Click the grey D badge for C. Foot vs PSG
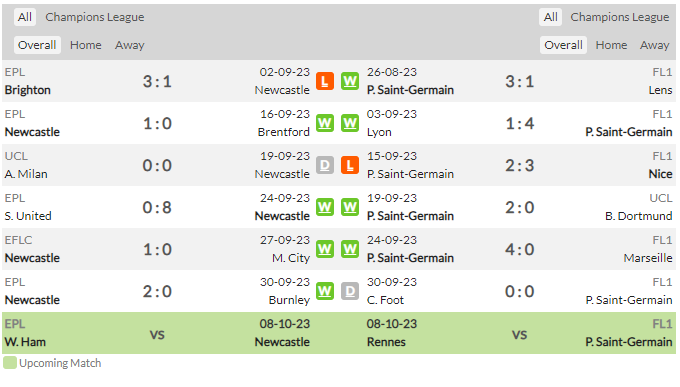Viewport: 680px width, 387px height. pos(350,291)
